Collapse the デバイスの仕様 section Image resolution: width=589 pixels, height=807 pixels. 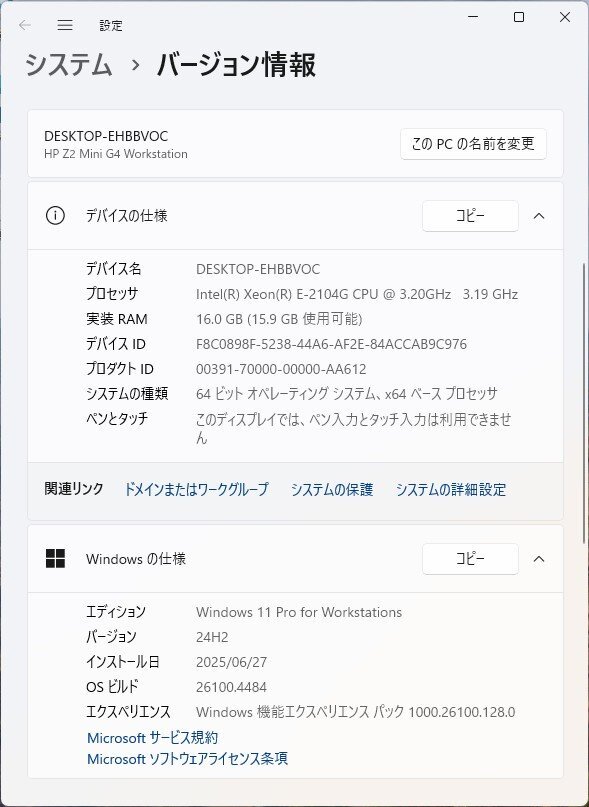539,216
